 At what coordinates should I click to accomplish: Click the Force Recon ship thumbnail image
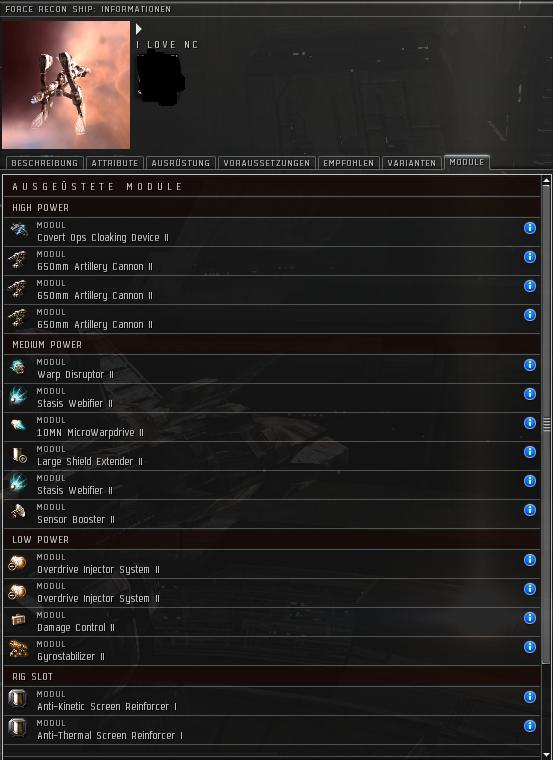[66, 85]
